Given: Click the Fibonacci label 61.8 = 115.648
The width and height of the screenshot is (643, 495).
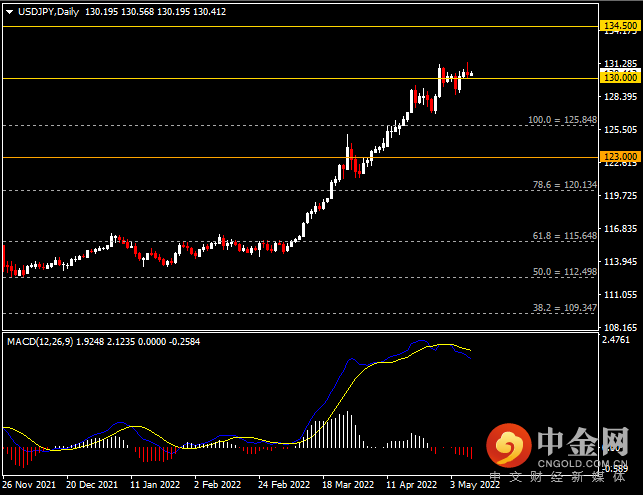Looking at the screenshot, I should 565,236.
